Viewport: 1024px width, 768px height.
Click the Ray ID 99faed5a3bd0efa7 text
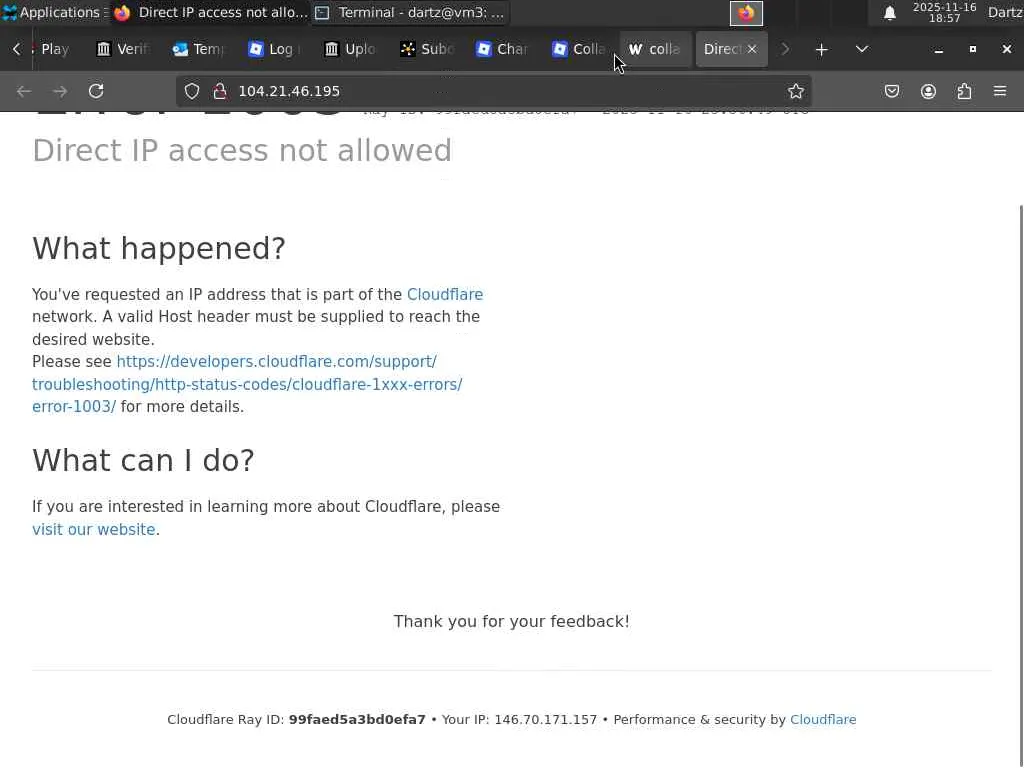point(357,720)
